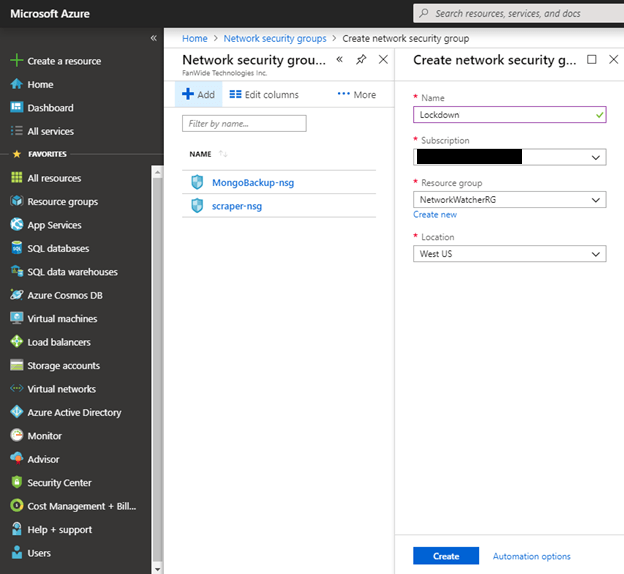The image size is (624, 574).
Task: Open the Advisor cloud icon
Action: [x=17, y=459]
